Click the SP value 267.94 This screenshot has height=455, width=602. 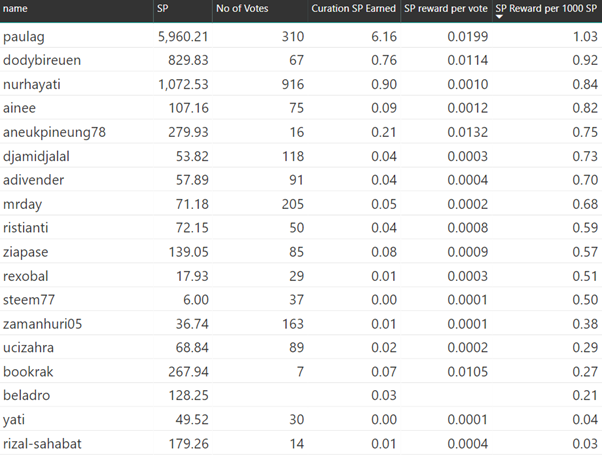tap(188, 372)
